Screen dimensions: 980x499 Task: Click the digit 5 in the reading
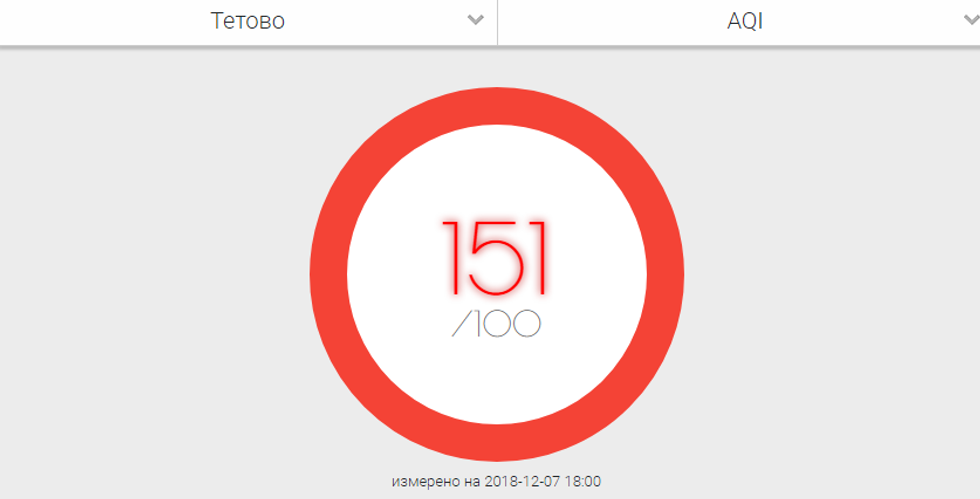pos(496,258)
